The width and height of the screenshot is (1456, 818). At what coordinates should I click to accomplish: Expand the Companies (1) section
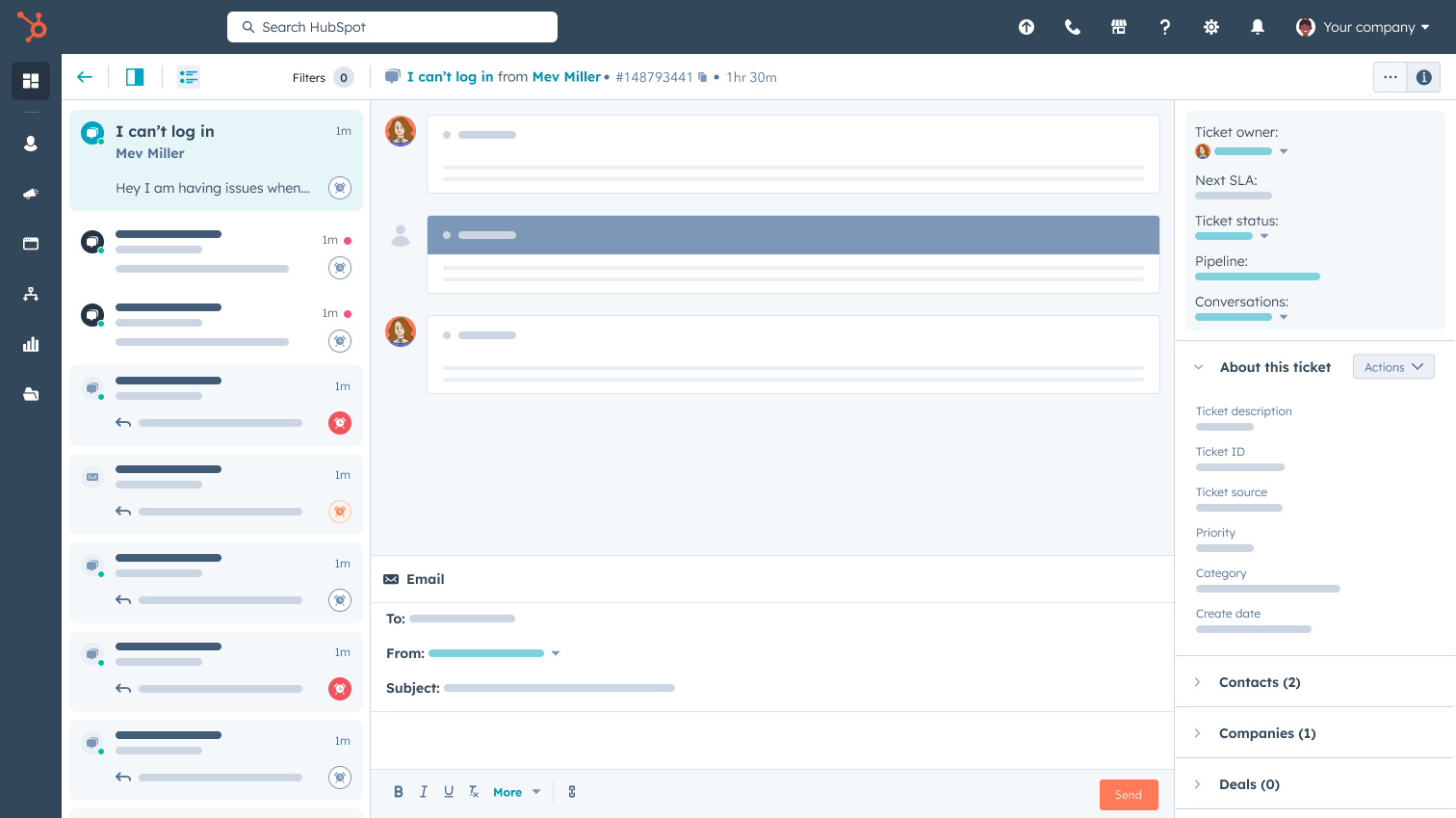pos(1266,733)
